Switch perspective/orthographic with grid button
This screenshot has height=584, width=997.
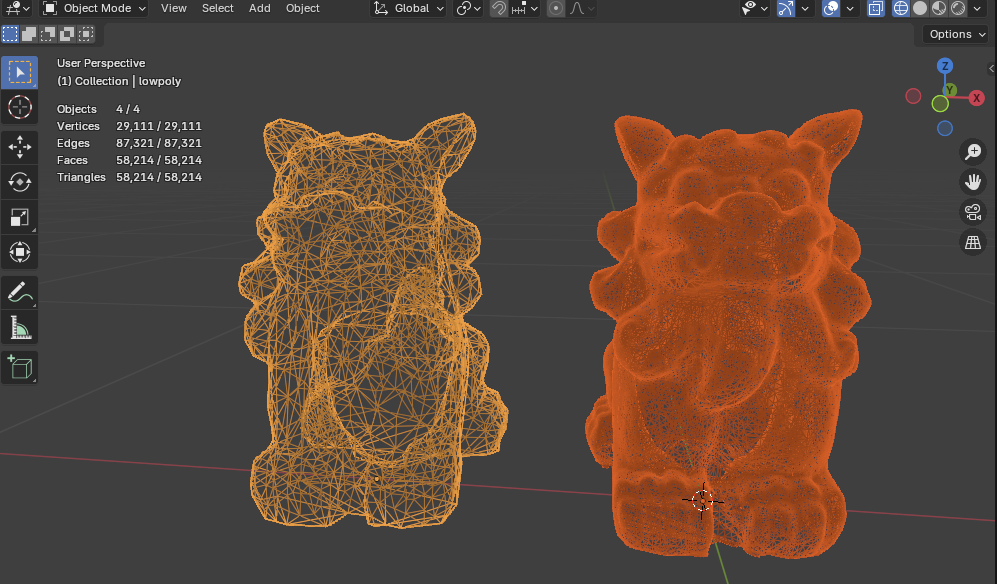pos(973,242)
